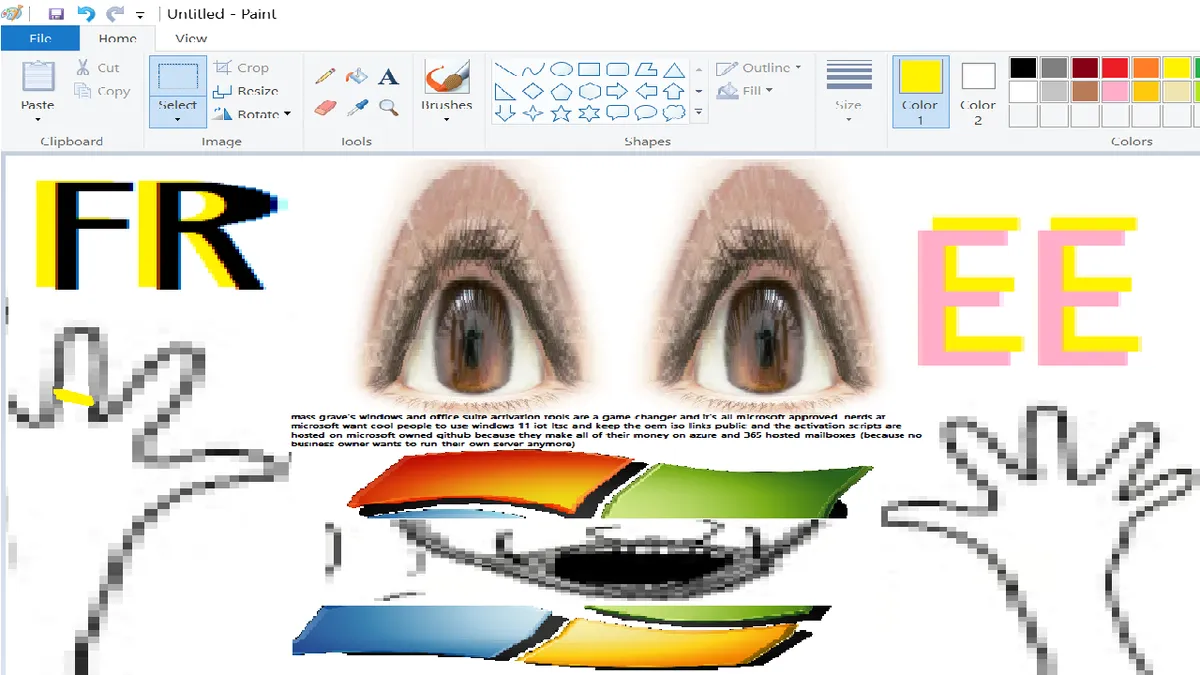Pick the Five-point star shape
The image size is (1200, 675).
[562, 113]
